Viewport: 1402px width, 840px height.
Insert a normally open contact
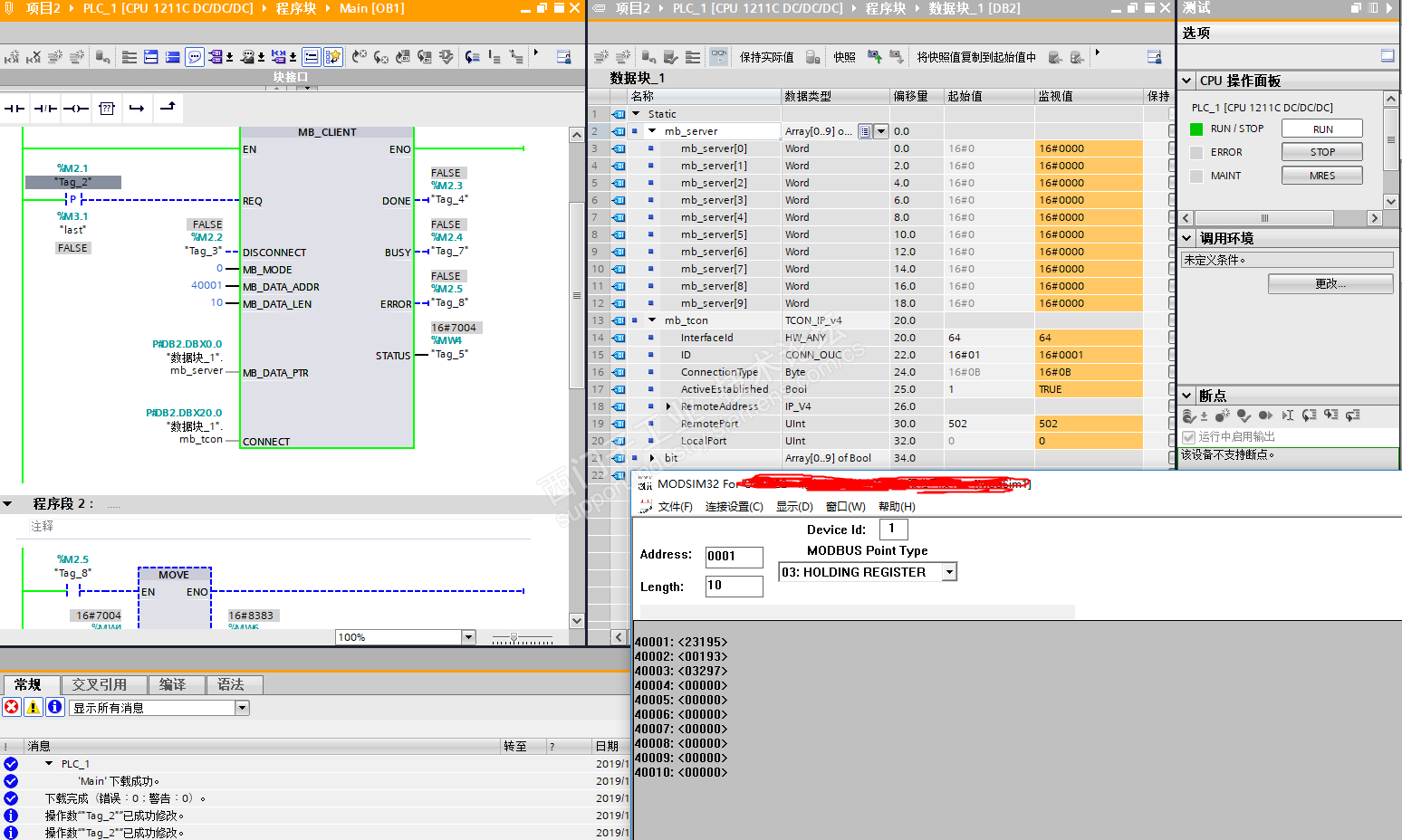pyautogui.click(x=14, y=109)
